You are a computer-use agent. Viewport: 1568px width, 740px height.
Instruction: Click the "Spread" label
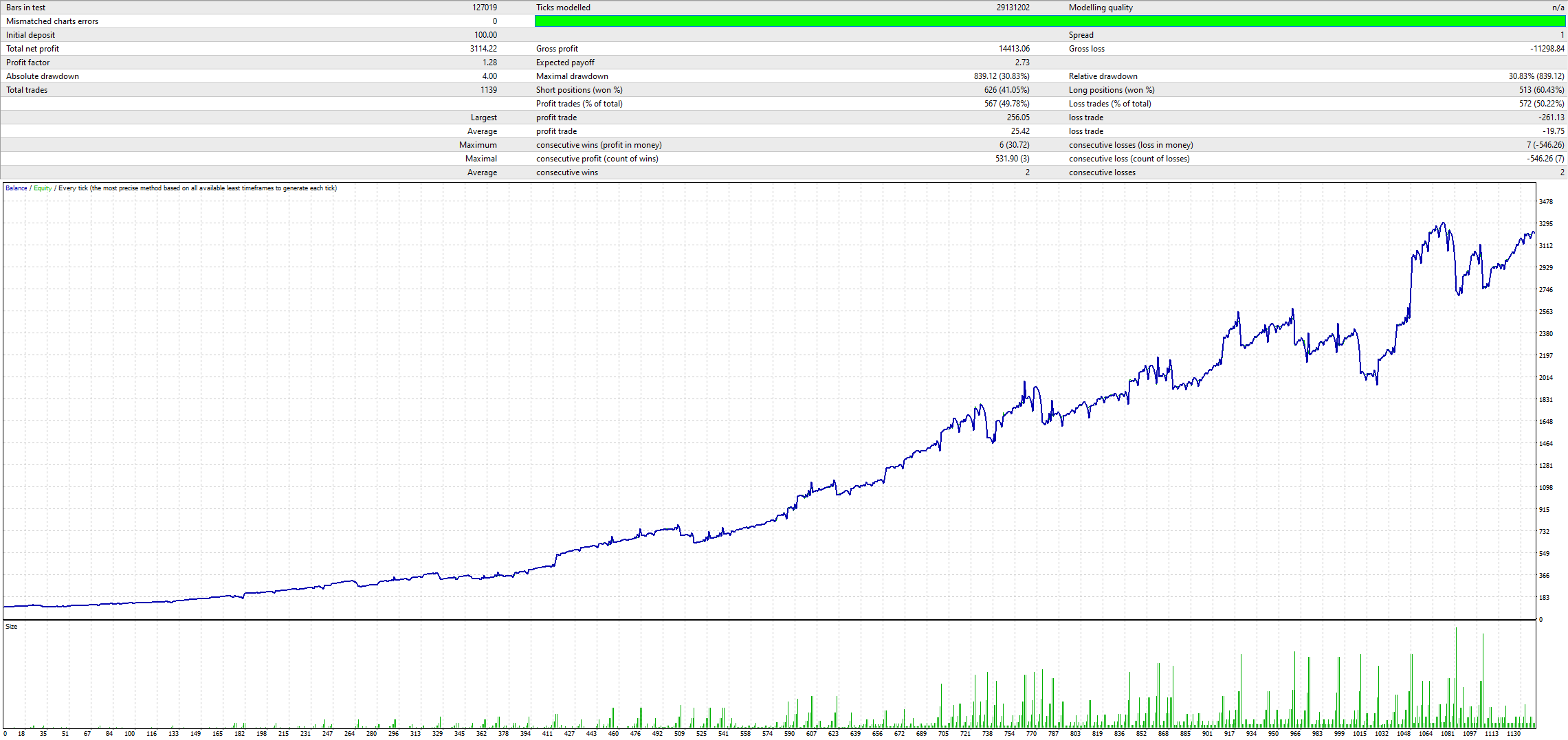[x=1081, y=35]
